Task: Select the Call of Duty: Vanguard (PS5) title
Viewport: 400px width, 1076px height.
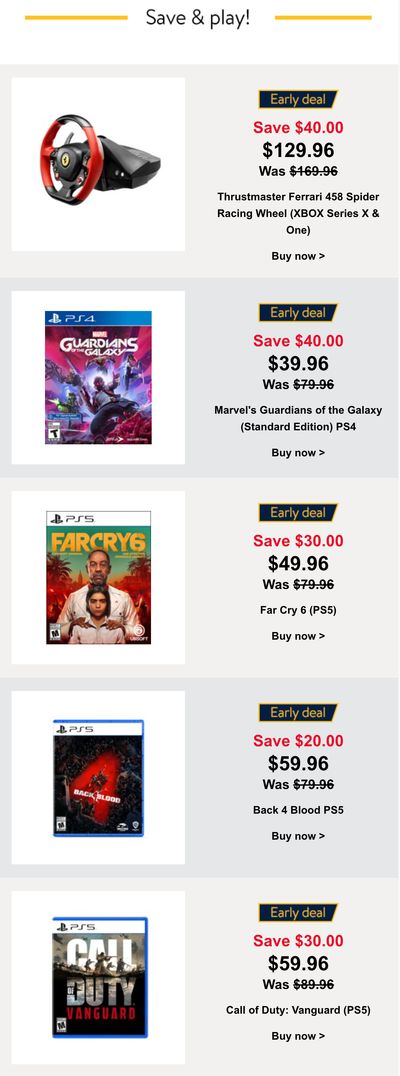Action: pos(298,1009)
